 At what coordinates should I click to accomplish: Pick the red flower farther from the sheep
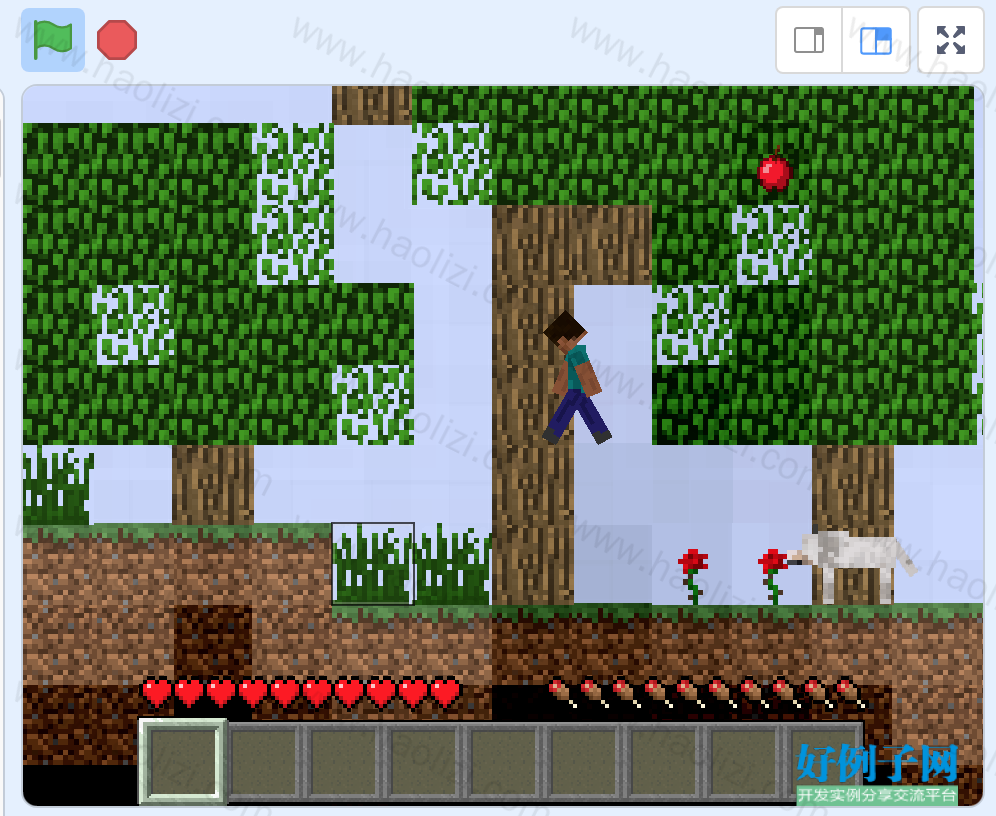pos(693,576)
